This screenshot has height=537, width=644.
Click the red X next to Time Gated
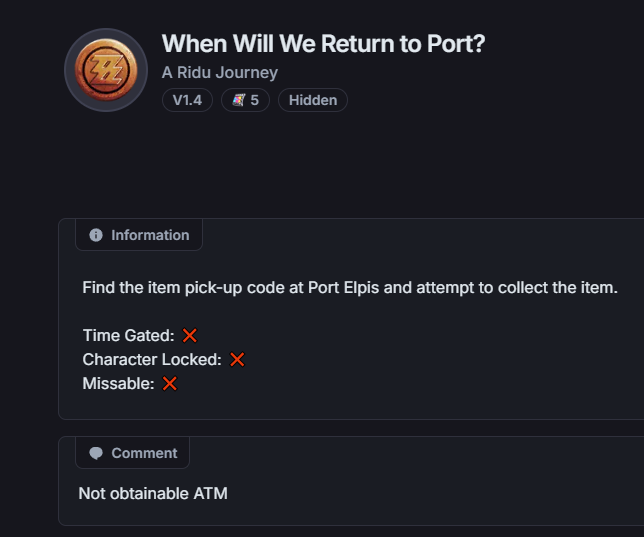190,335
